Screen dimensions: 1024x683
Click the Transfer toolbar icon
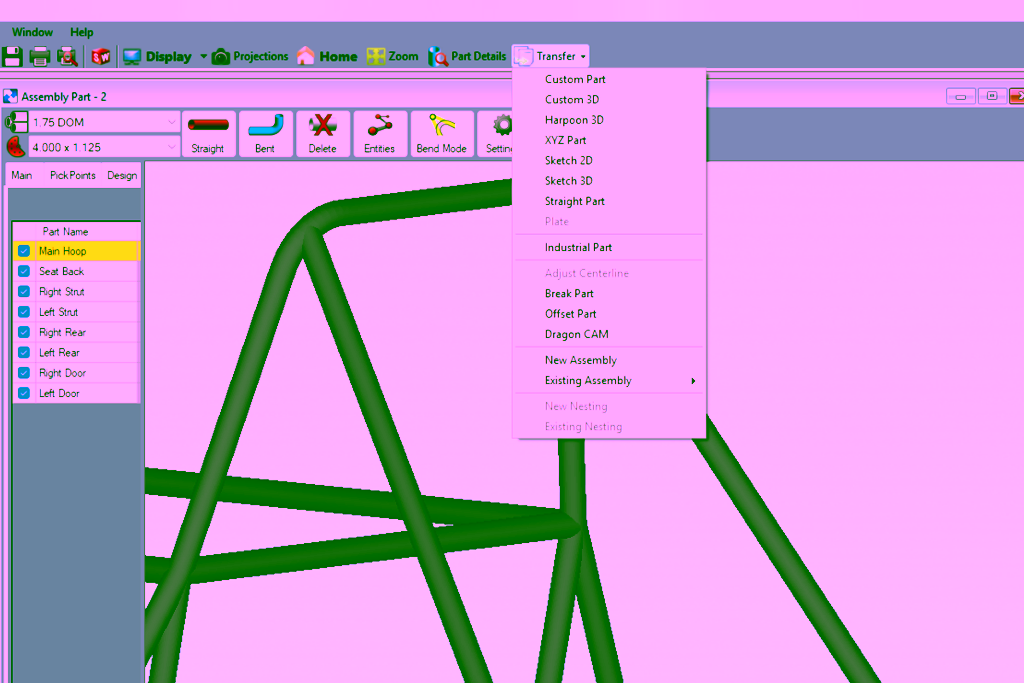coord(523,56)
